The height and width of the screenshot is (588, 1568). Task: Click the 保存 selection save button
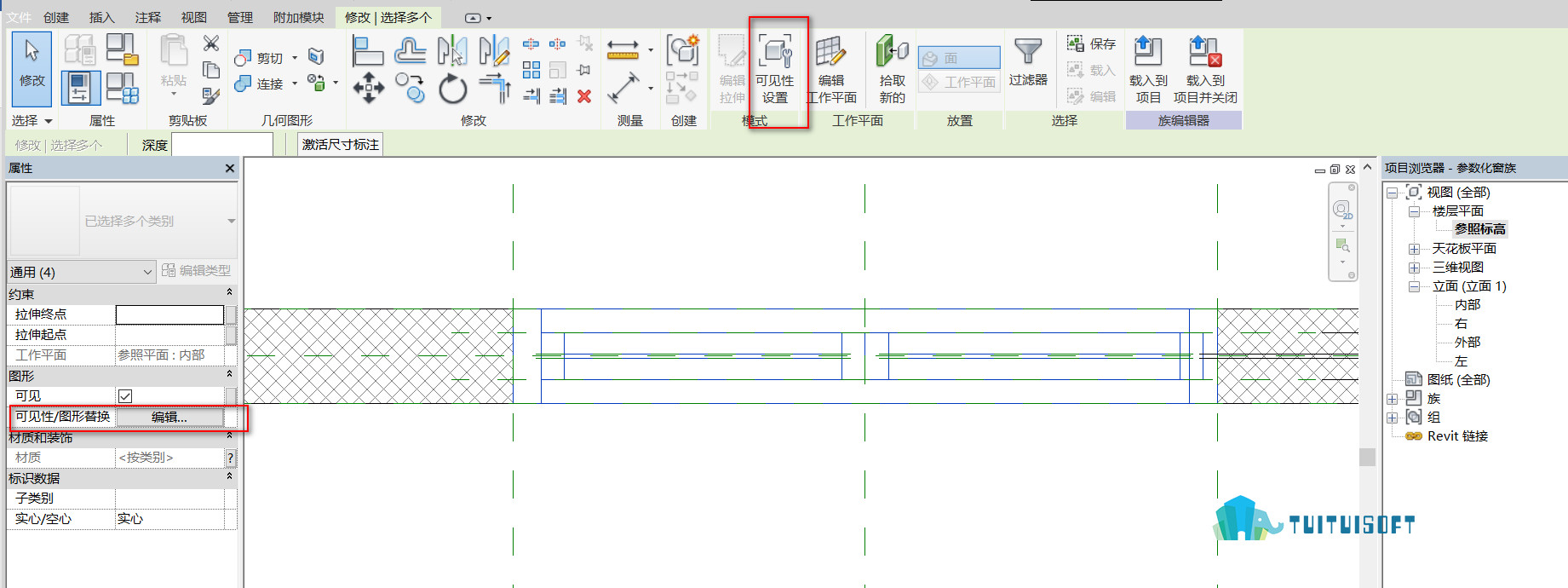coord(1091,43)
